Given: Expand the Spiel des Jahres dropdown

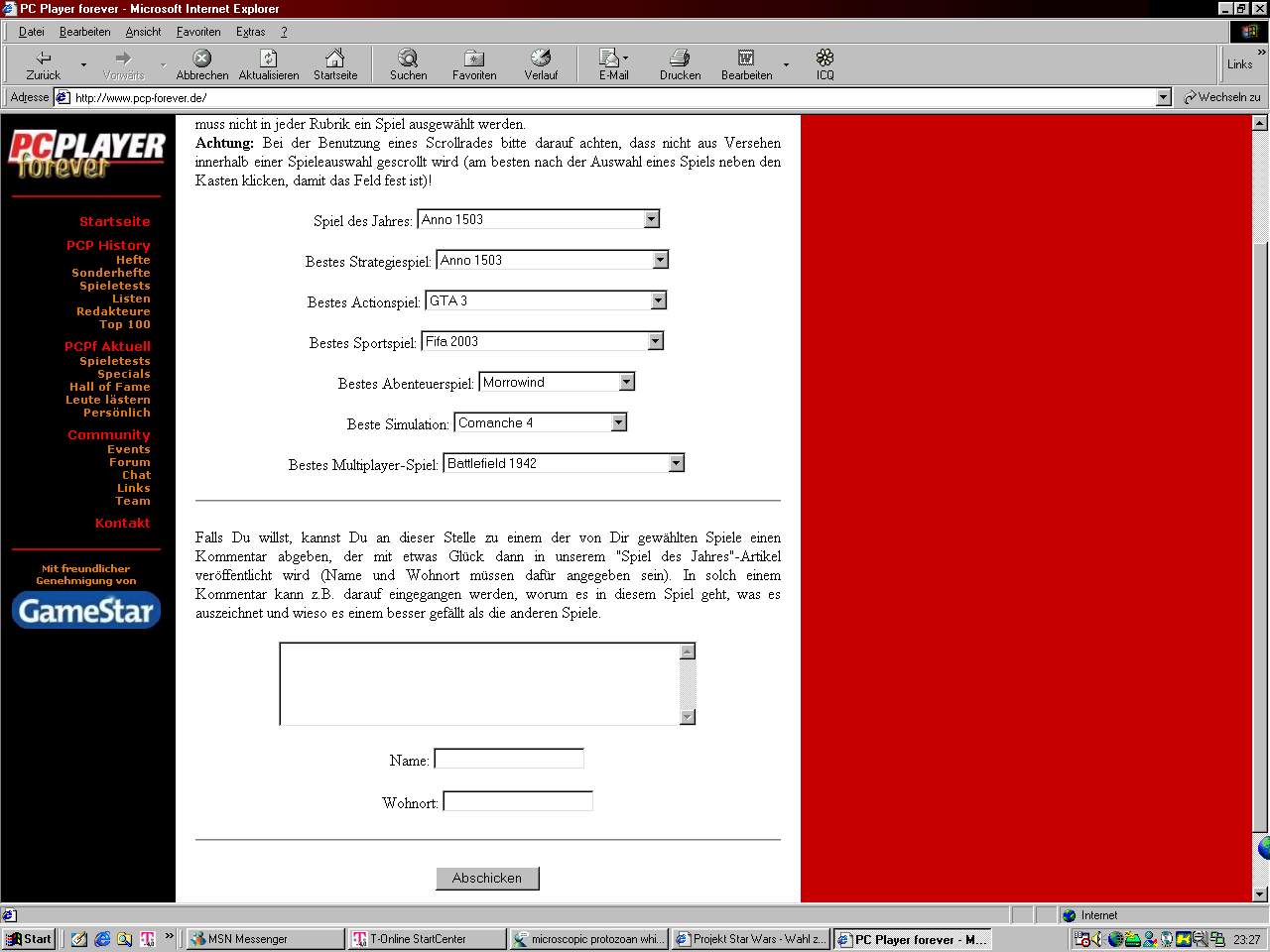Looking at the screenshot, I should (651, 219).
